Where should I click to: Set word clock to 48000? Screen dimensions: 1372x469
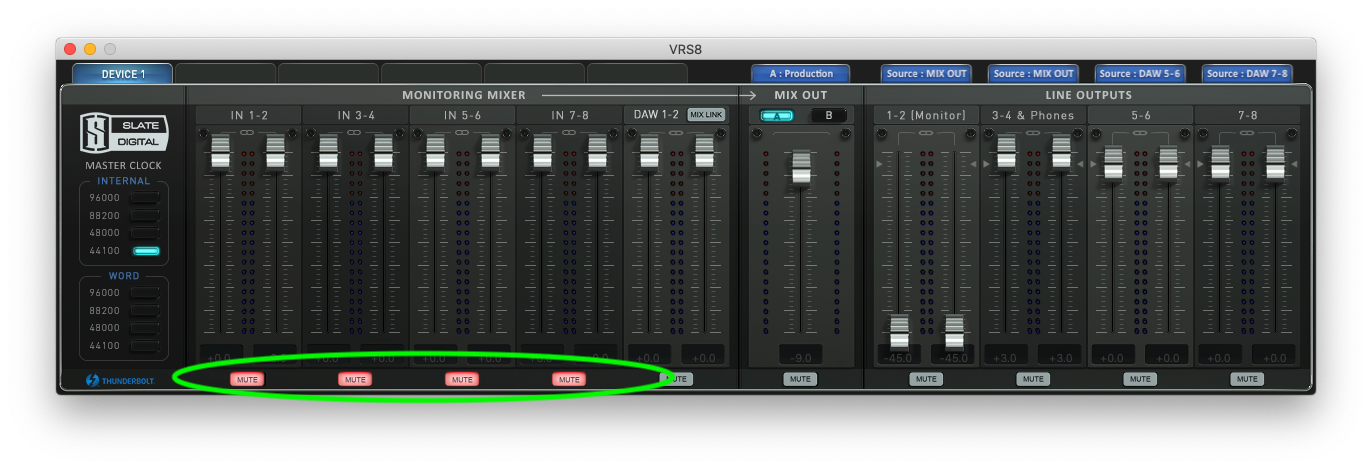[x=146, y=328]
